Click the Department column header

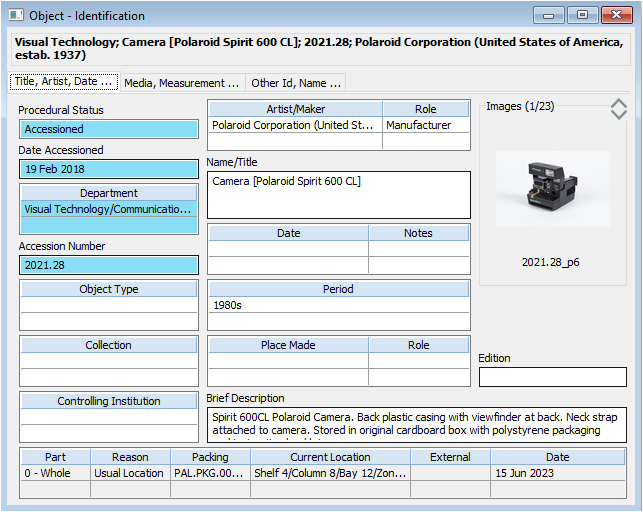(109, 193)
